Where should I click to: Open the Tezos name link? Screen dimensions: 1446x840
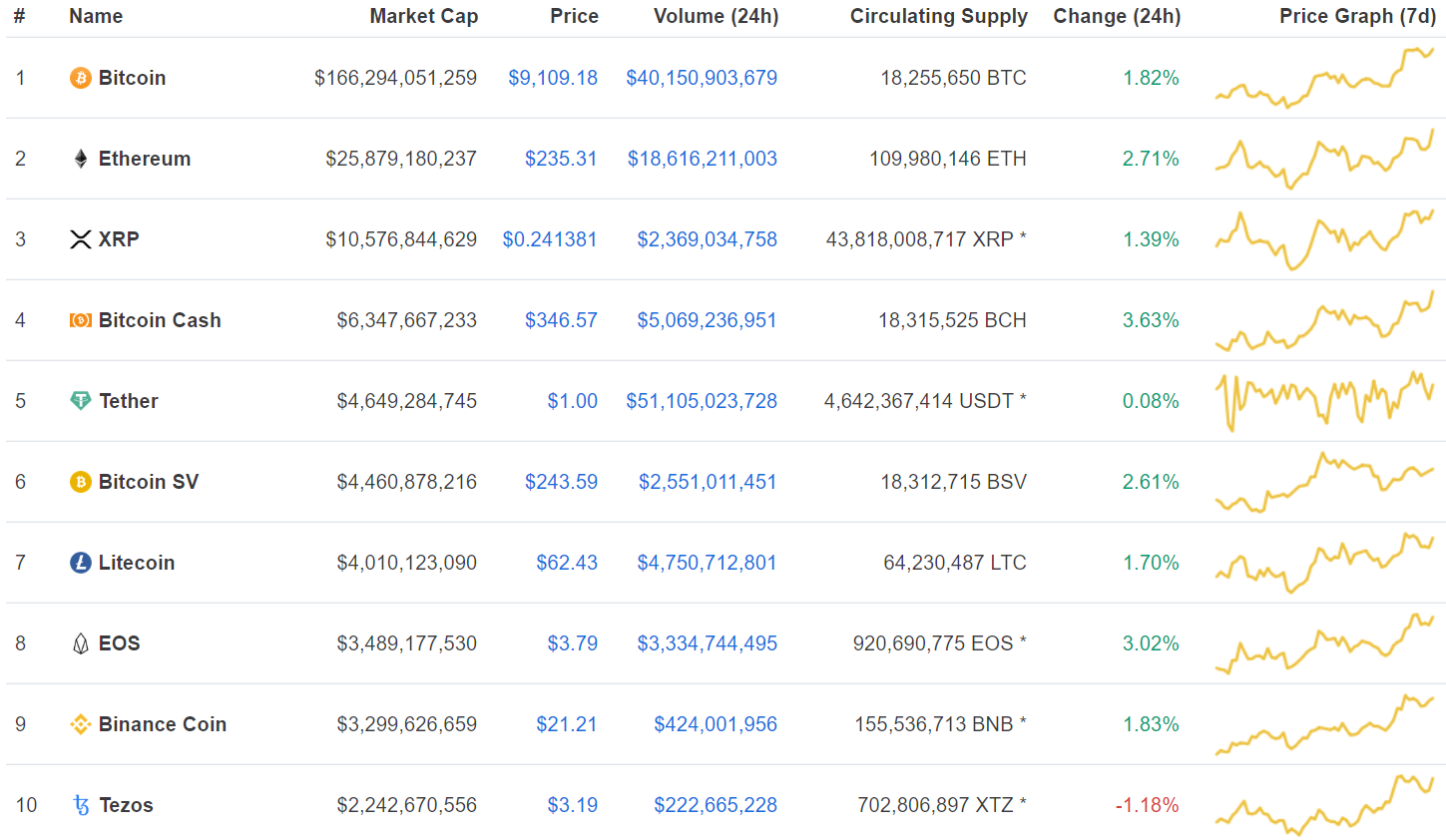[126, 805]
